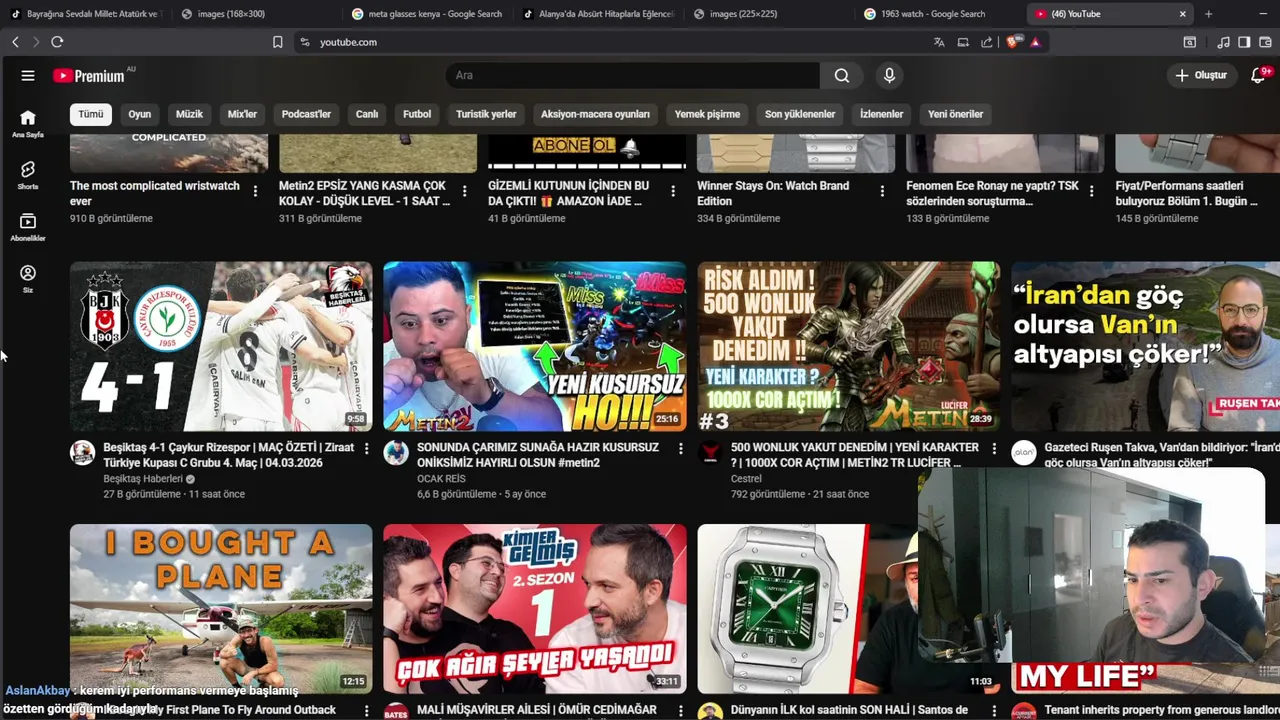This screenshot has width=1280, height=720.
Task: Open Abonelikler subscriptions in sidebar
Action: [x=28, y=227]
